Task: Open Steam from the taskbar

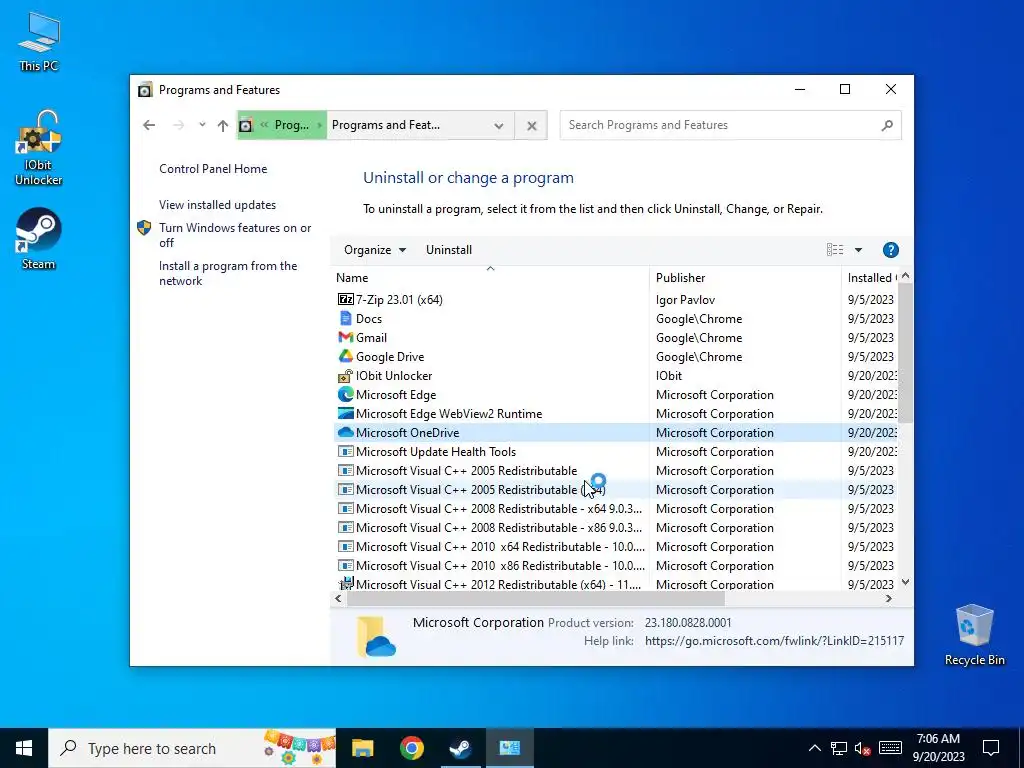Action: click(460, 748)
